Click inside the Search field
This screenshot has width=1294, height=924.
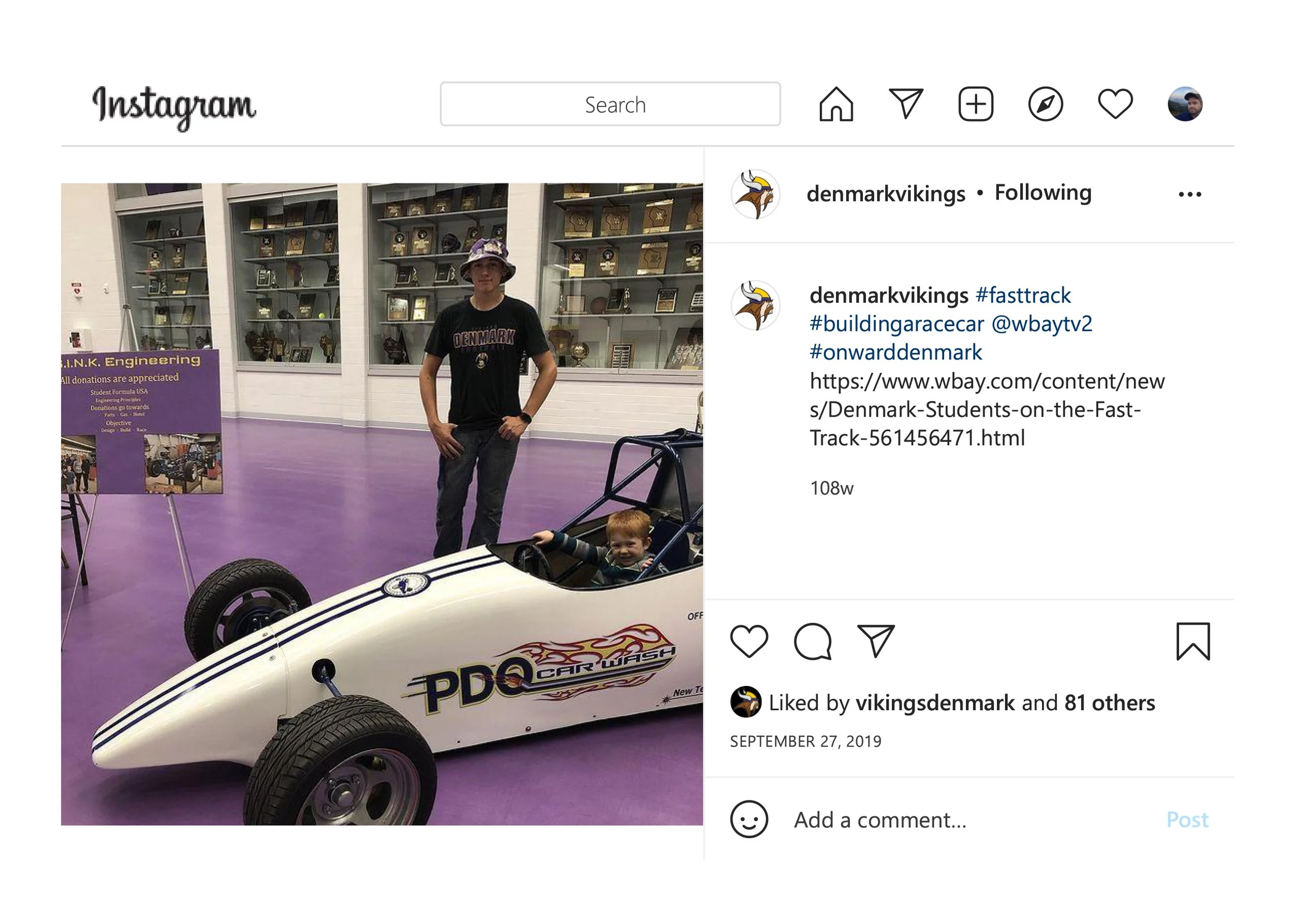(610, 104)
